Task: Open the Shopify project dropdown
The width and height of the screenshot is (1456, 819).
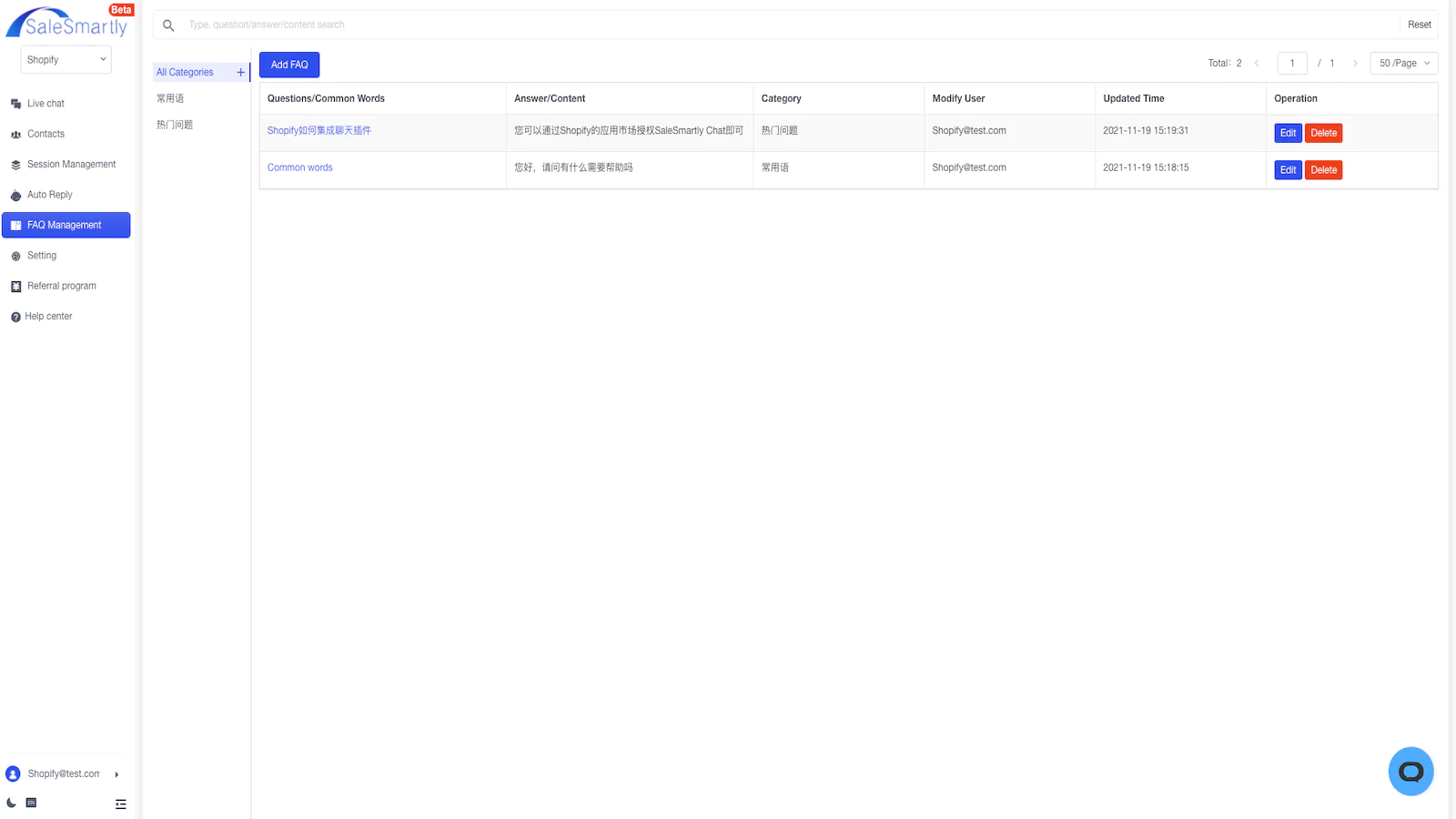Action: click(66, 60)
